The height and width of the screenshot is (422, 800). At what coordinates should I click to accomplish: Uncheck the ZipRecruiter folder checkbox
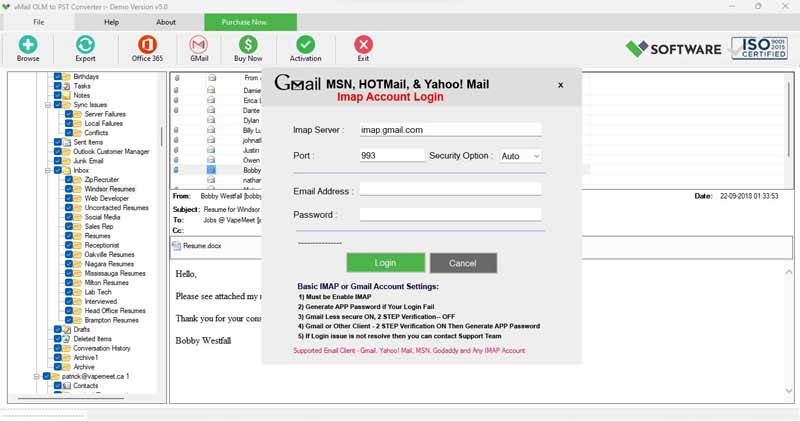[69, 180]
